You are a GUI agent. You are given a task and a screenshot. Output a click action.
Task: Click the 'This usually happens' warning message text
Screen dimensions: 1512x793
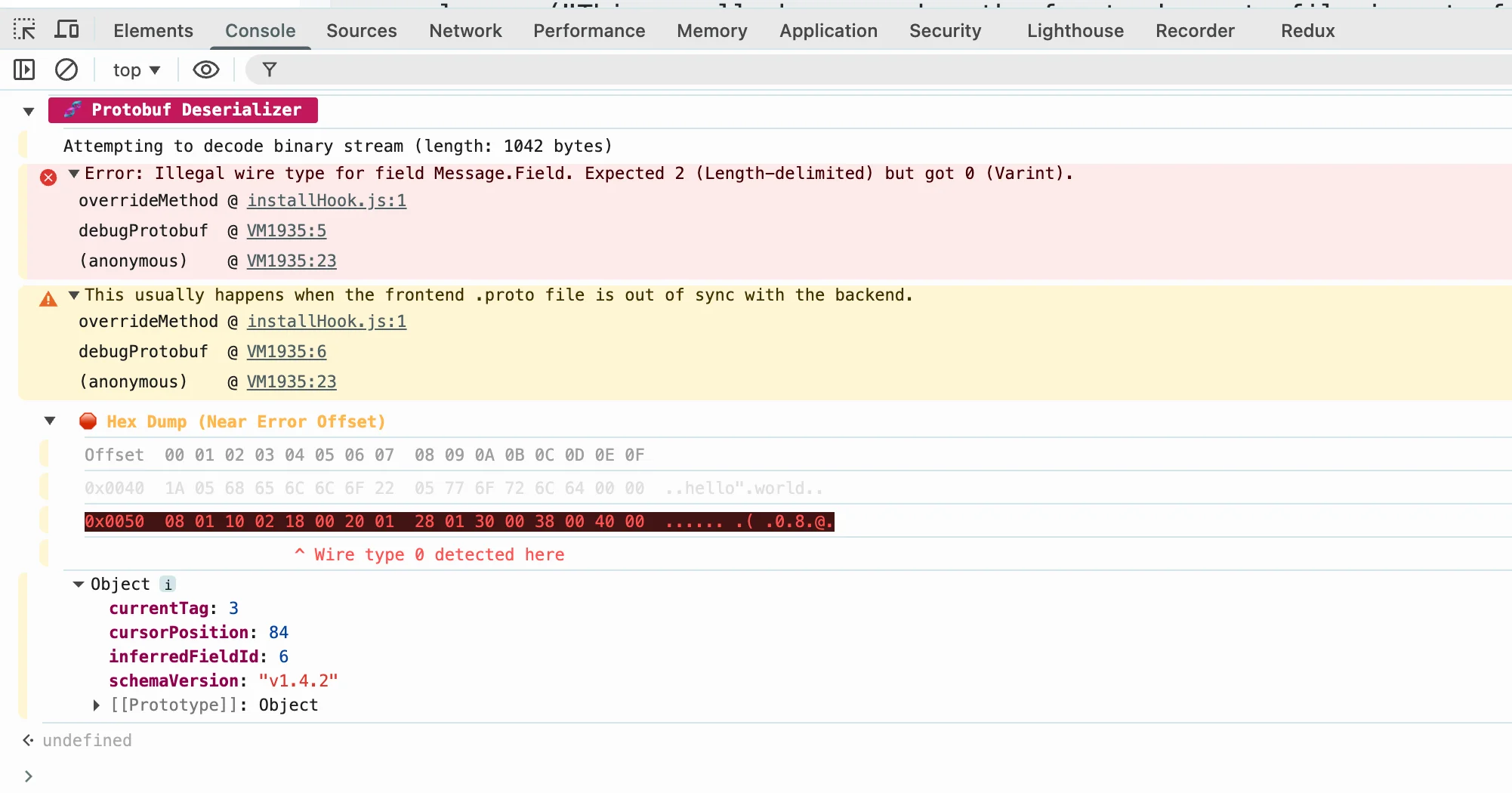tap(498, 295)
